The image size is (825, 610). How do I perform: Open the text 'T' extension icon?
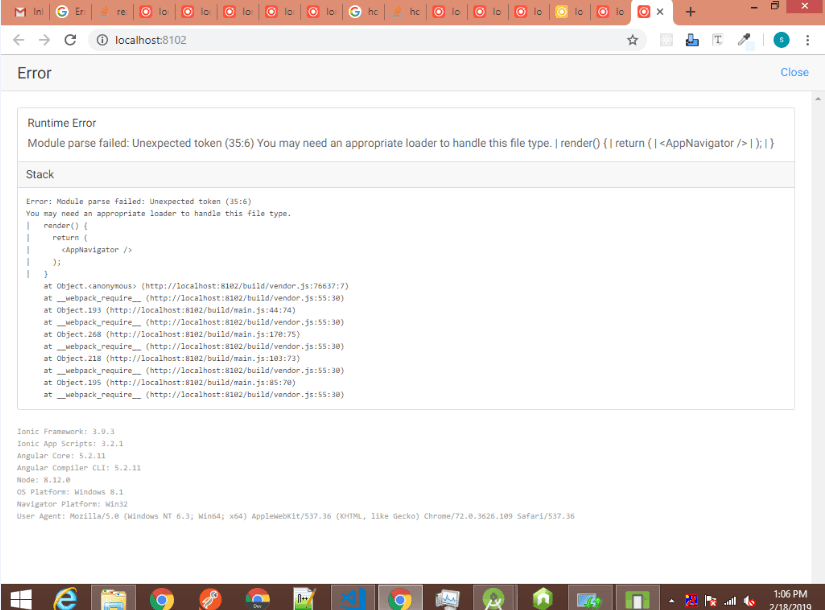coord(718,37)
